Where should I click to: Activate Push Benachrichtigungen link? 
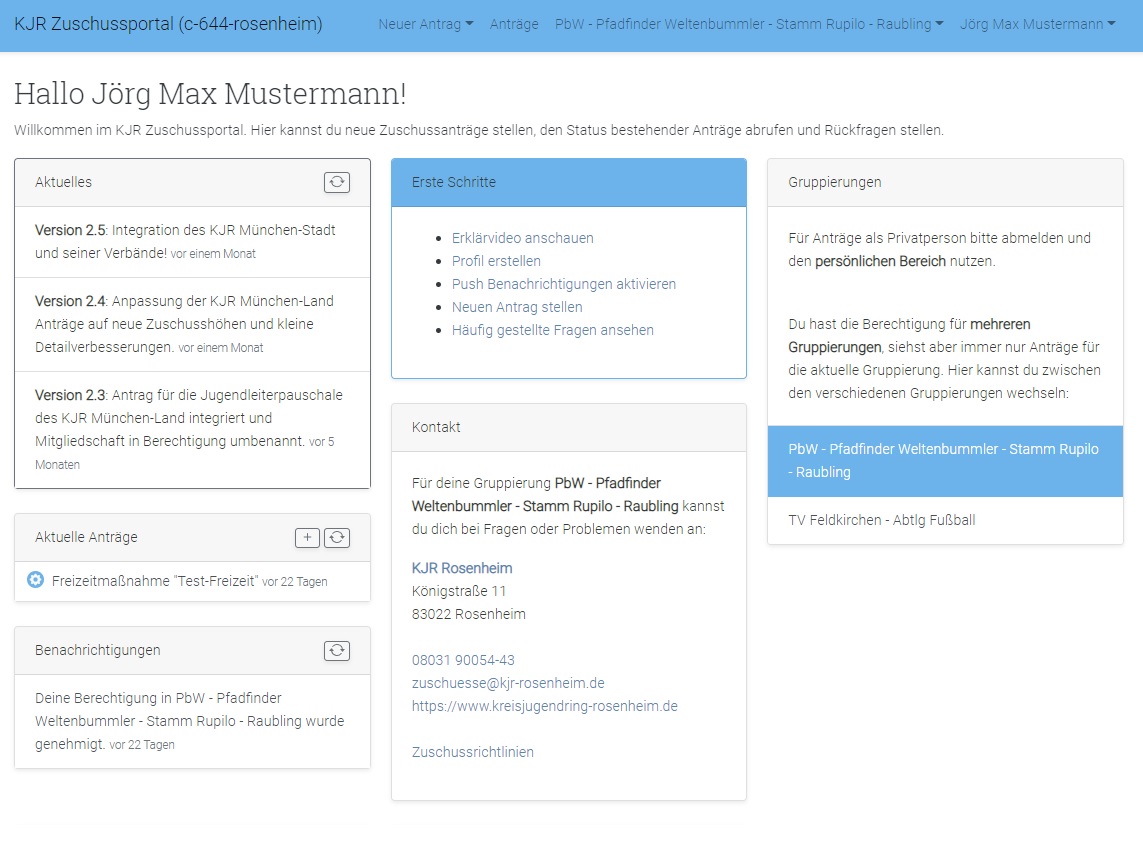click(563, 284)
